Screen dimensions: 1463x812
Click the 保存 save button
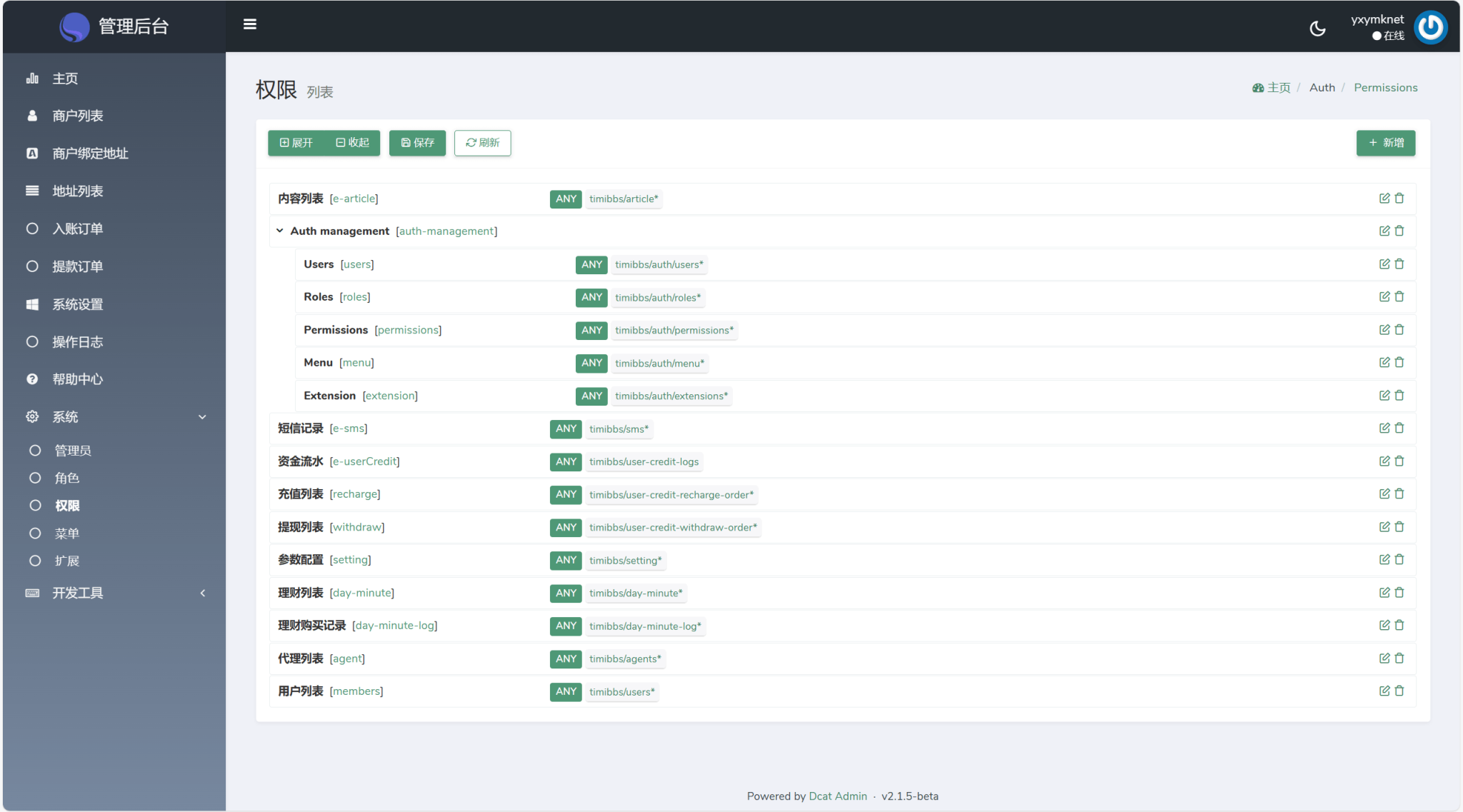417,143
